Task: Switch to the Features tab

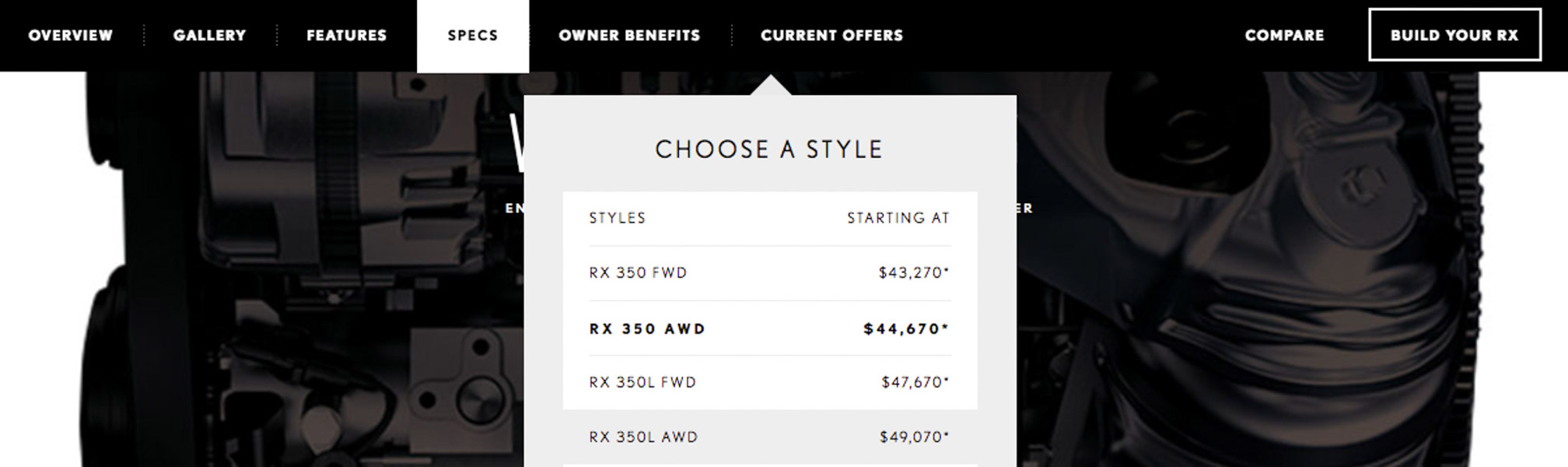Action: click(x=346, y=36)
